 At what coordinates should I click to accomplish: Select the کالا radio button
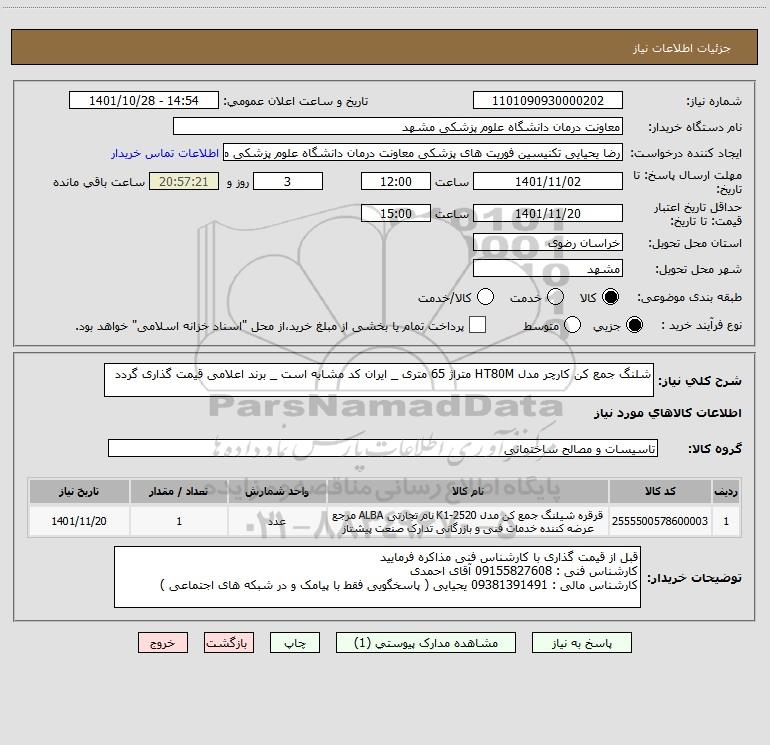tap(611, 297)
